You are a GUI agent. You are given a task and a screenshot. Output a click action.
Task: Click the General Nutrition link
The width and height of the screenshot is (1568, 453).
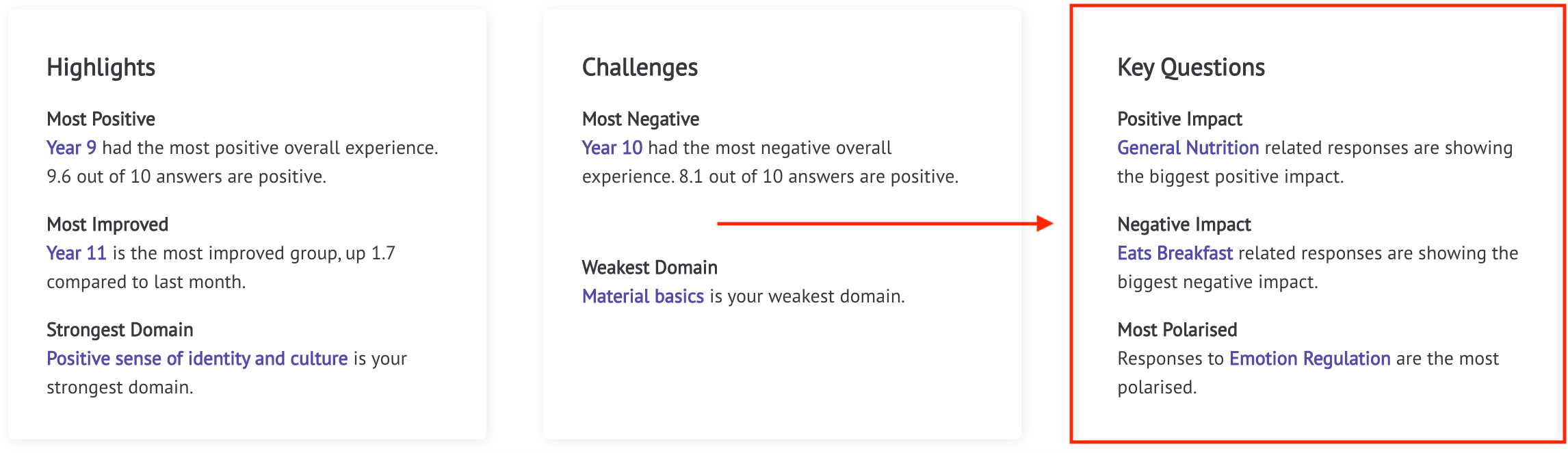click(1188, 148)
